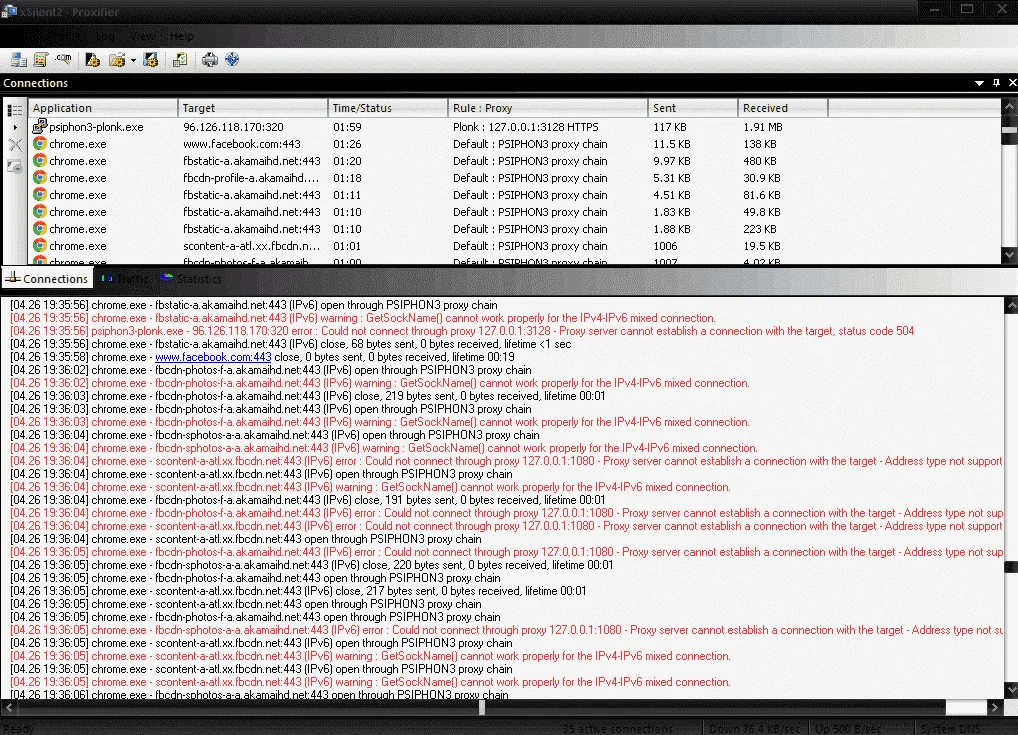Viewport: 1018px width, 735px height.
Task: Open the Profile menu
Action: pyautogui.click(x=65, y=36)
